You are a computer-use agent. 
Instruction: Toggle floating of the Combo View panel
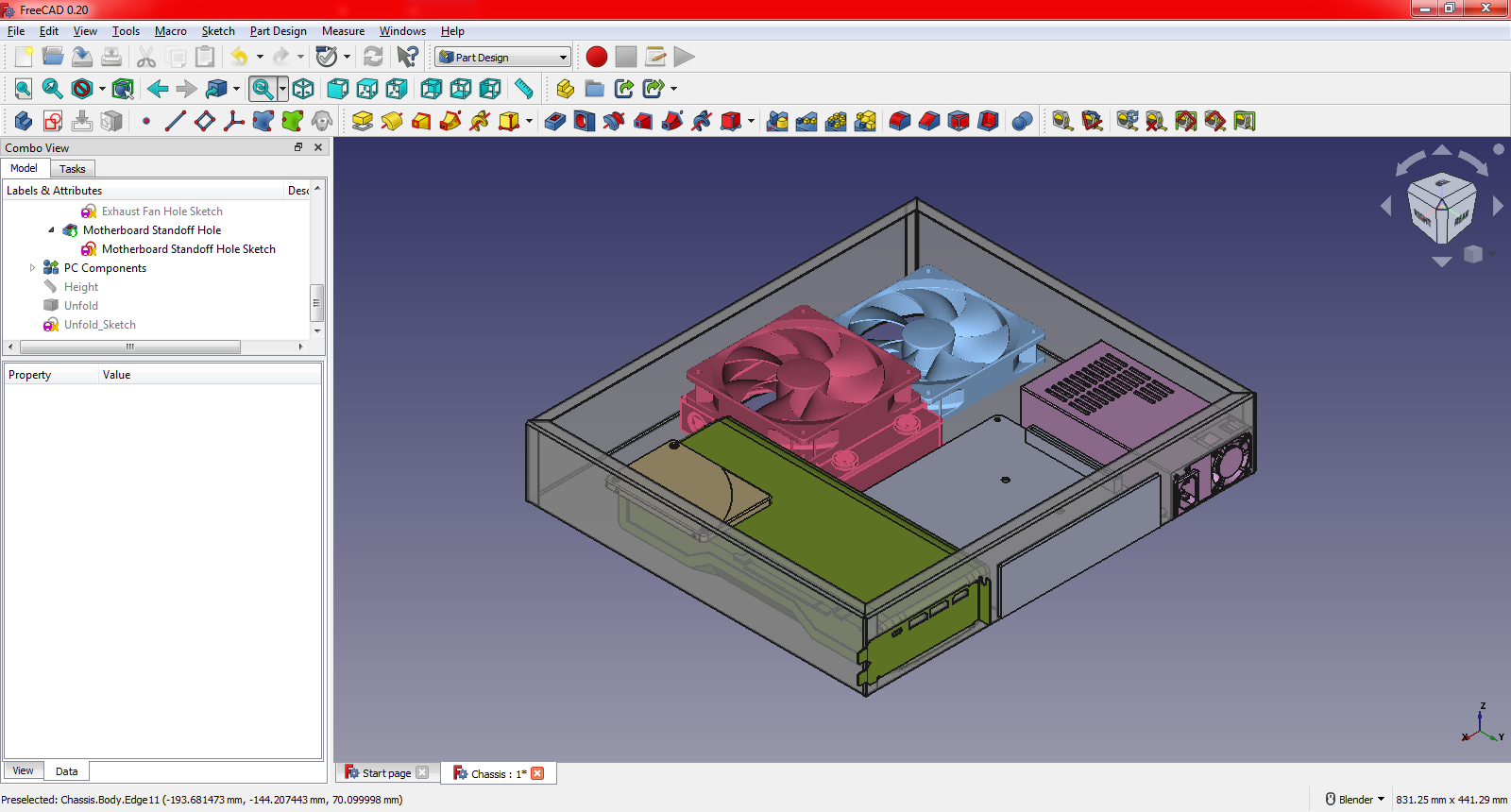pos(298,147)
